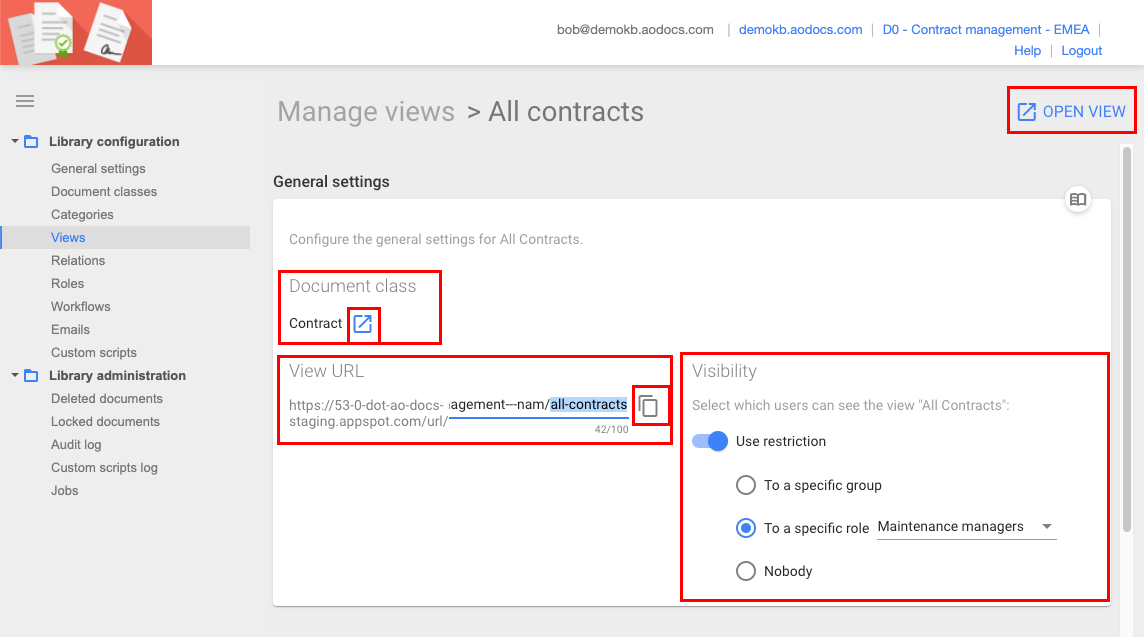
Task: Click the page vertical scrollbar
Action: click(x=1127, y=340)
